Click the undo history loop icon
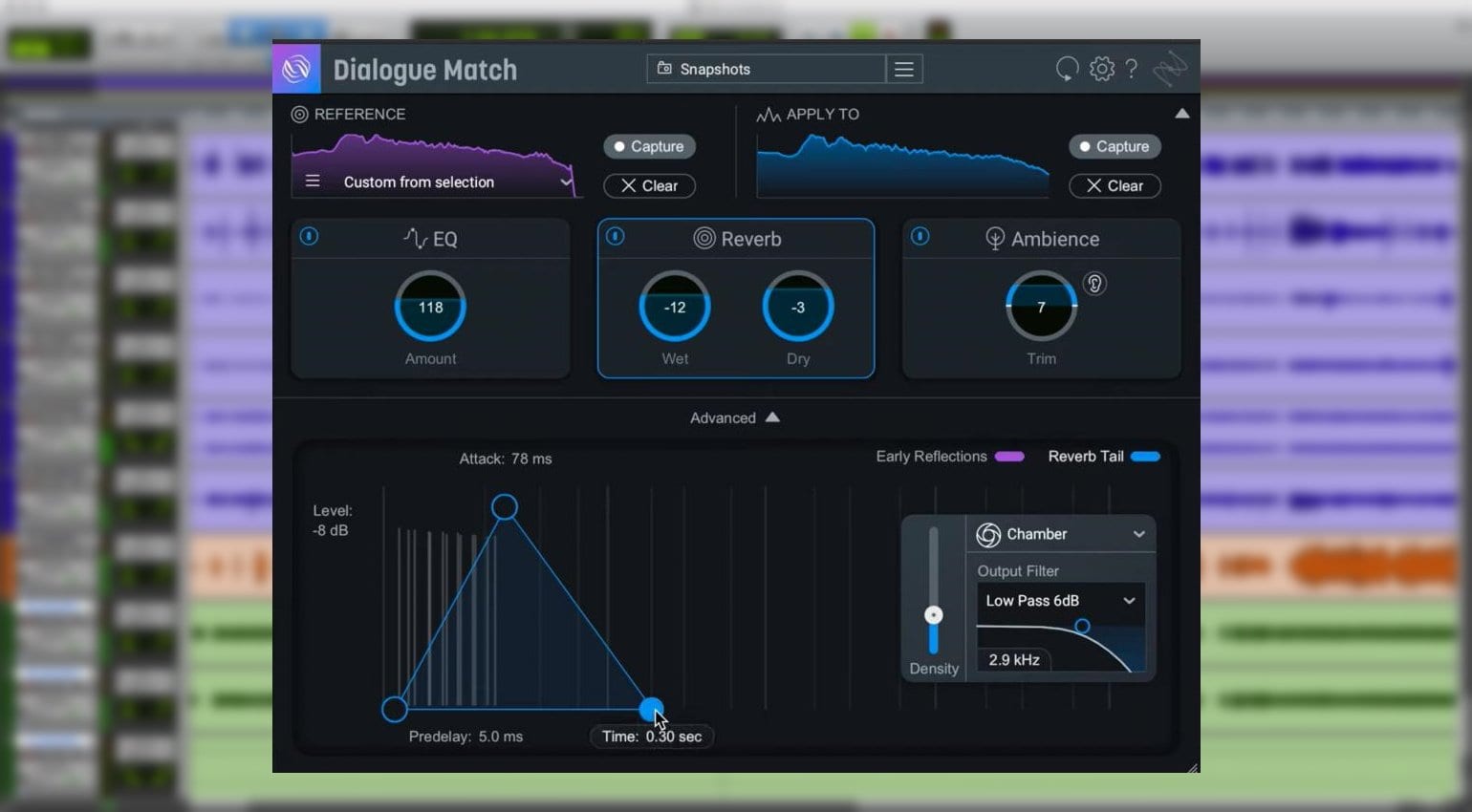 click(1067, 69)
